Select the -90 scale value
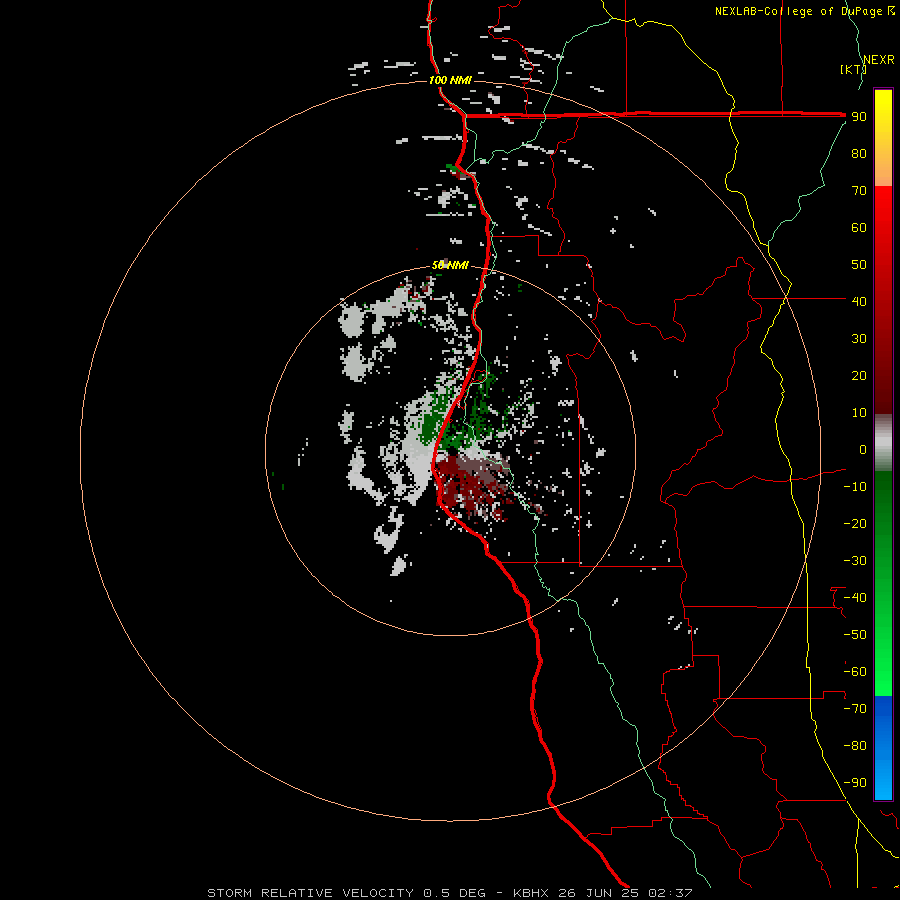This screenshot has width=900, height=900. [x=855, y=783]
